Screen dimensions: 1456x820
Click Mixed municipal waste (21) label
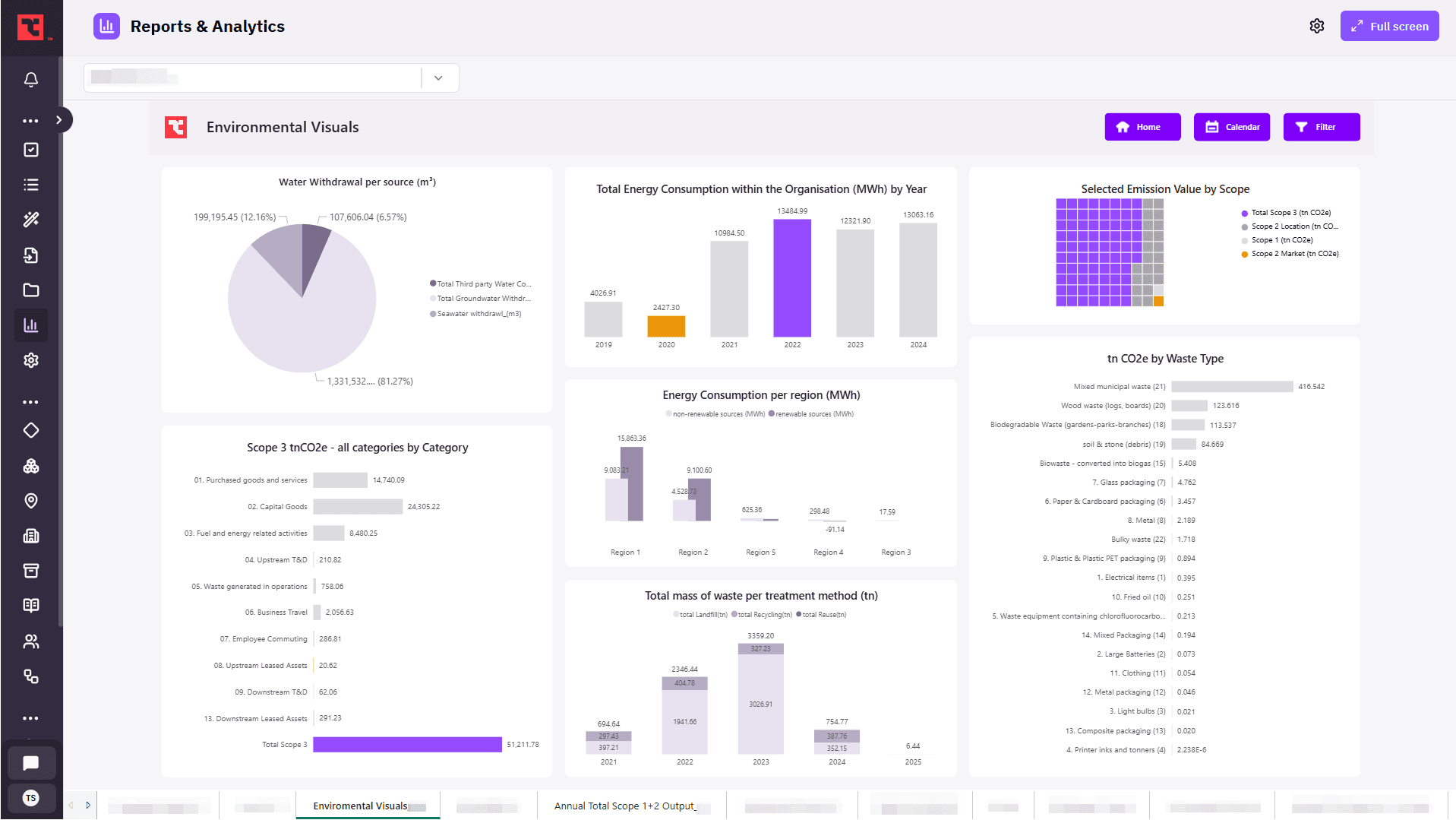click(x=1120, y=387)
